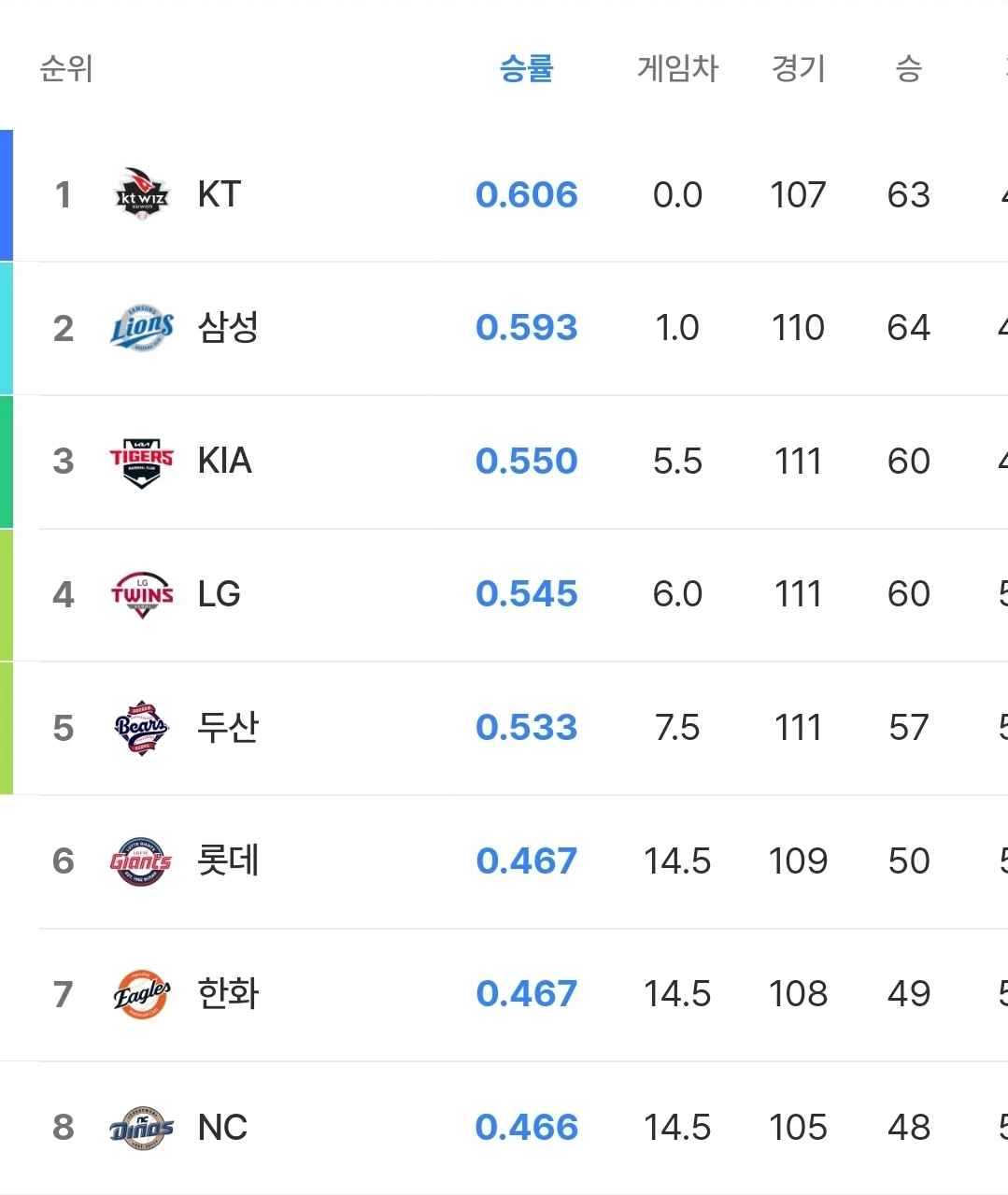This screenshot has height=1195, width=1008.
Task: Open the KT team name link
Action: [x=220, y=194]
